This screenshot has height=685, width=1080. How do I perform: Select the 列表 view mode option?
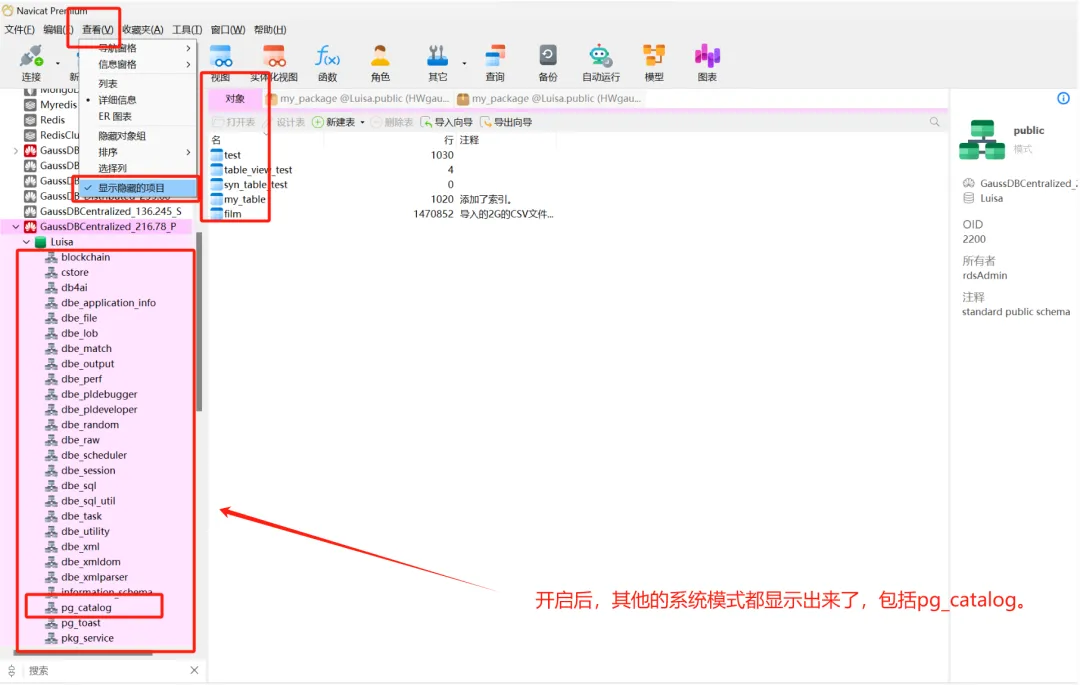[138, 83]
